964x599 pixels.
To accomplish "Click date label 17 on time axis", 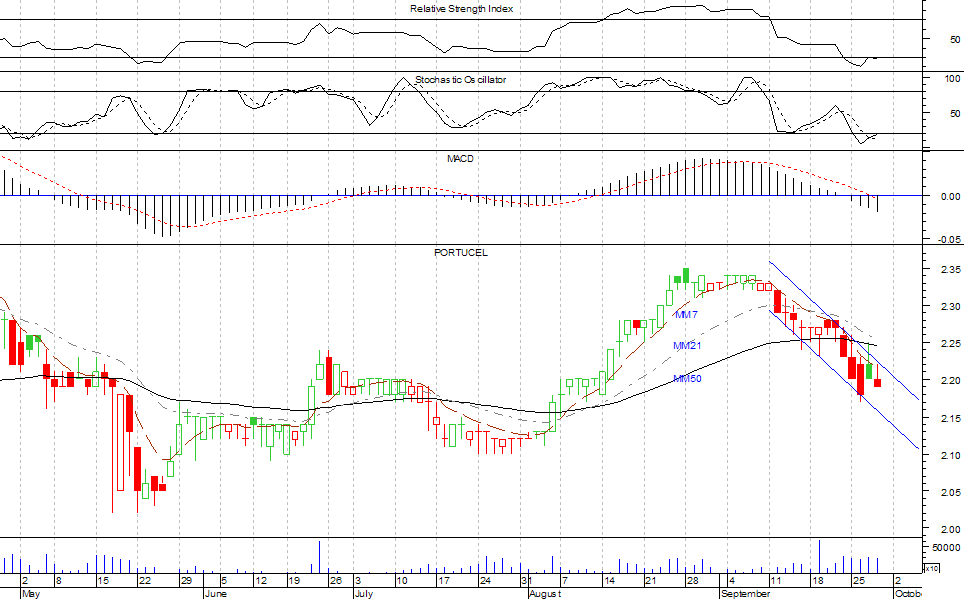I will coord(443,581).
